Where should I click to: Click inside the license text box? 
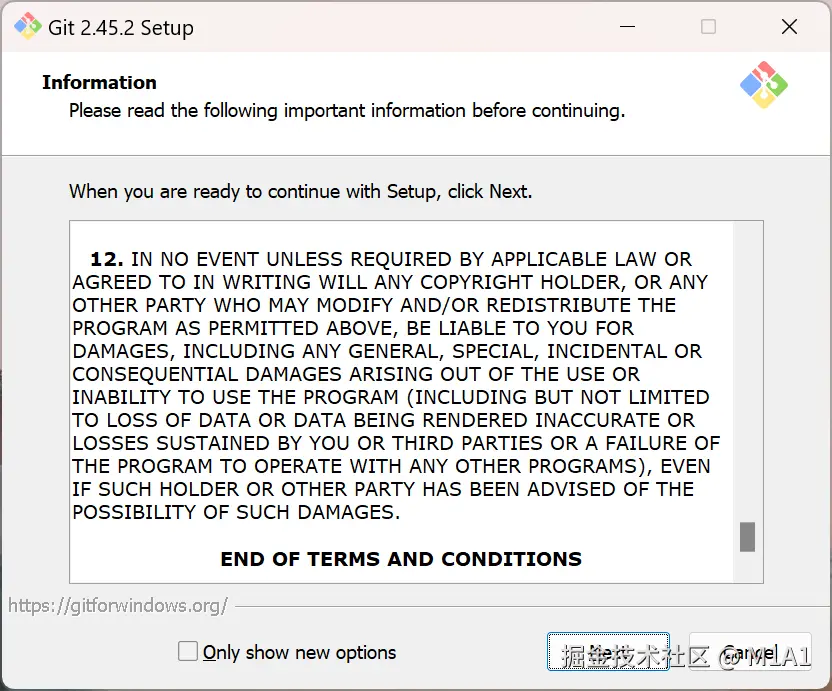400,400
